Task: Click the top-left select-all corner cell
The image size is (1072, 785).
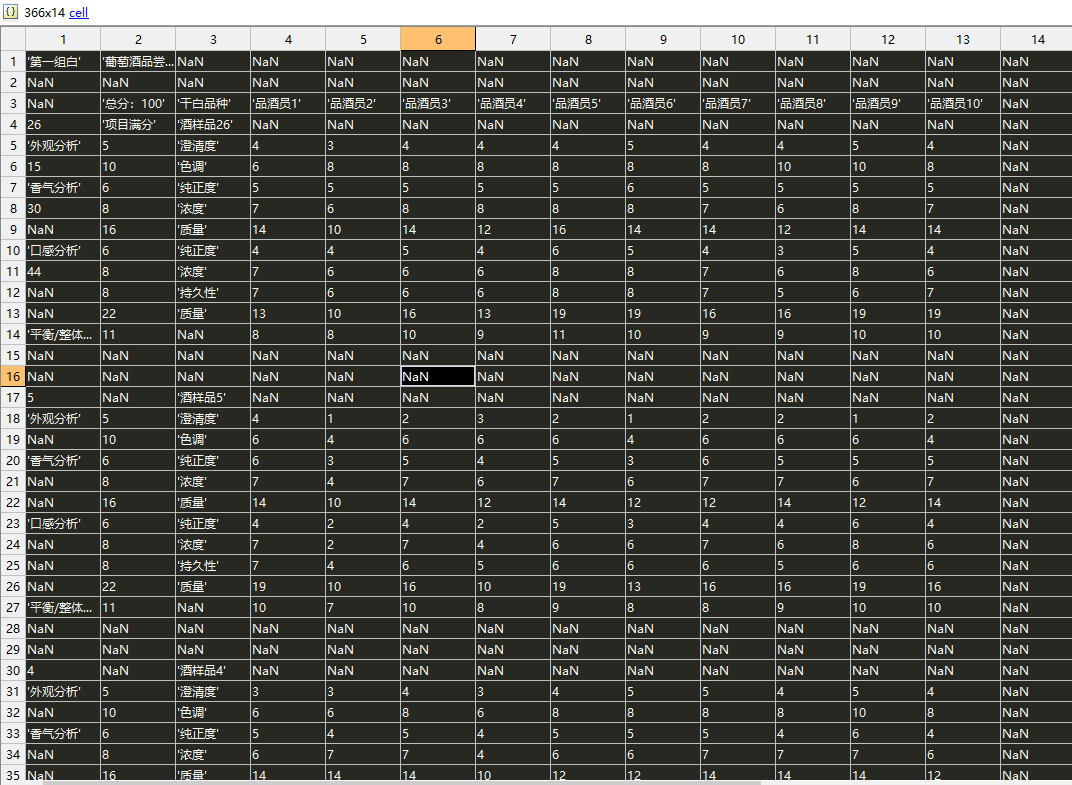Action: [x=13, y=39]
